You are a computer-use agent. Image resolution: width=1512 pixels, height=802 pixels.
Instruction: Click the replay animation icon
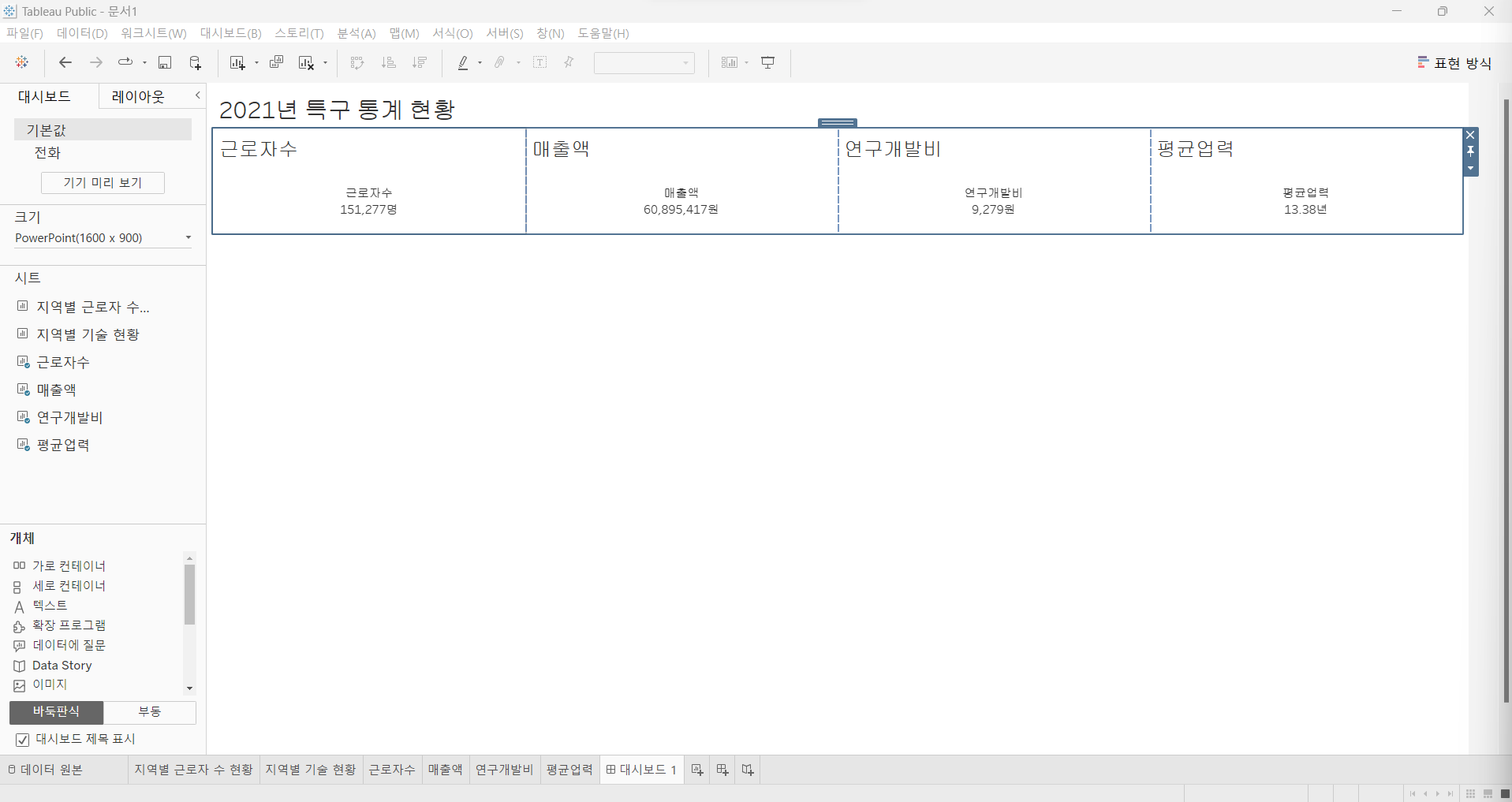(125, 62)
